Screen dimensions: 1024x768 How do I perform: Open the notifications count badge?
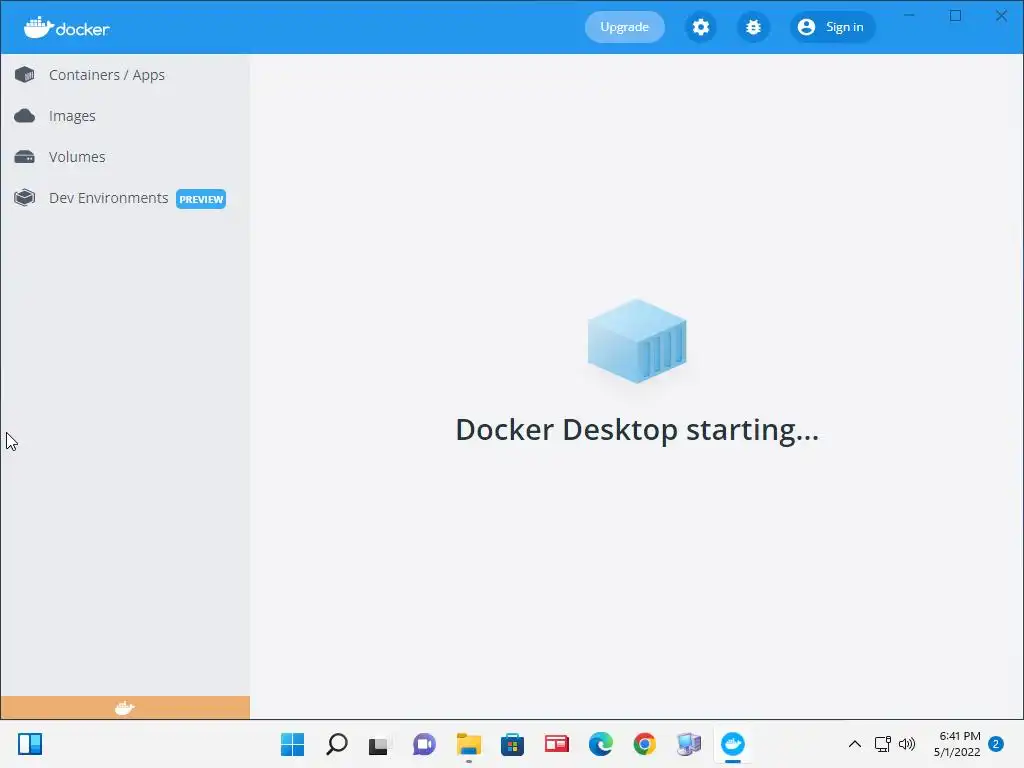tap(996, 744)
